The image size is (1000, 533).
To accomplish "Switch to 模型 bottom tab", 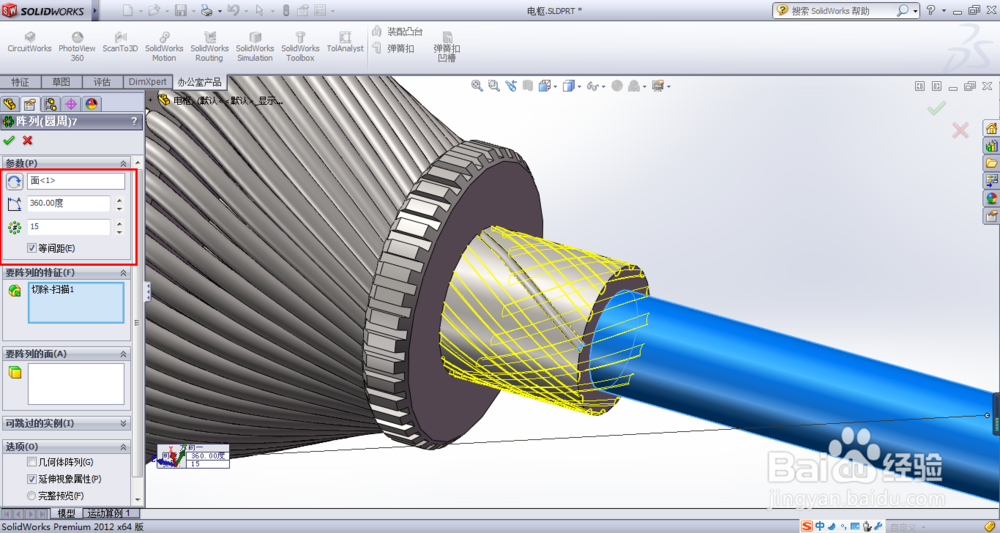I will click(66, 513).
